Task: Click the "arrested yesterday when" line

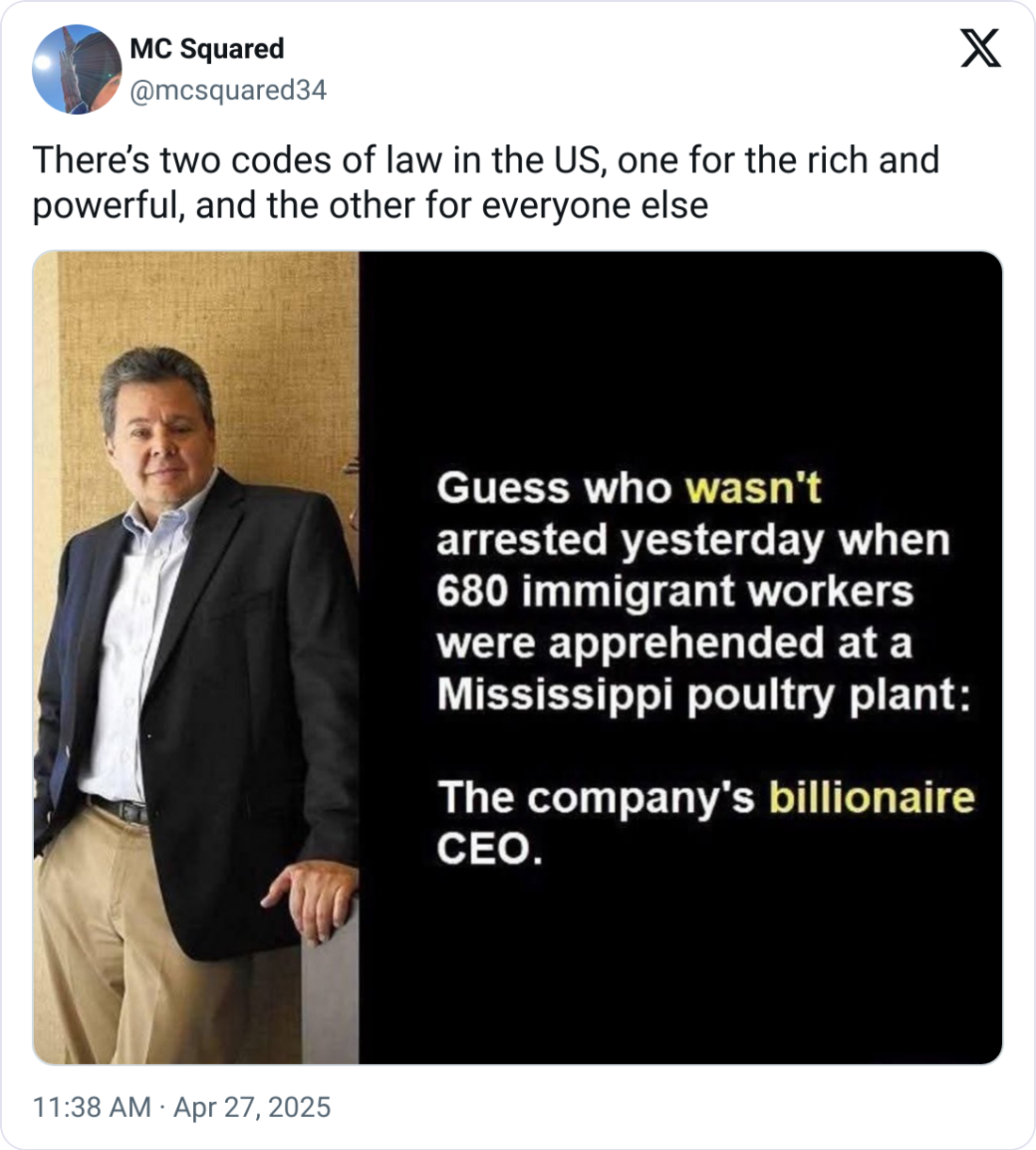Action: pyautogui.click(x=692, y=541)
